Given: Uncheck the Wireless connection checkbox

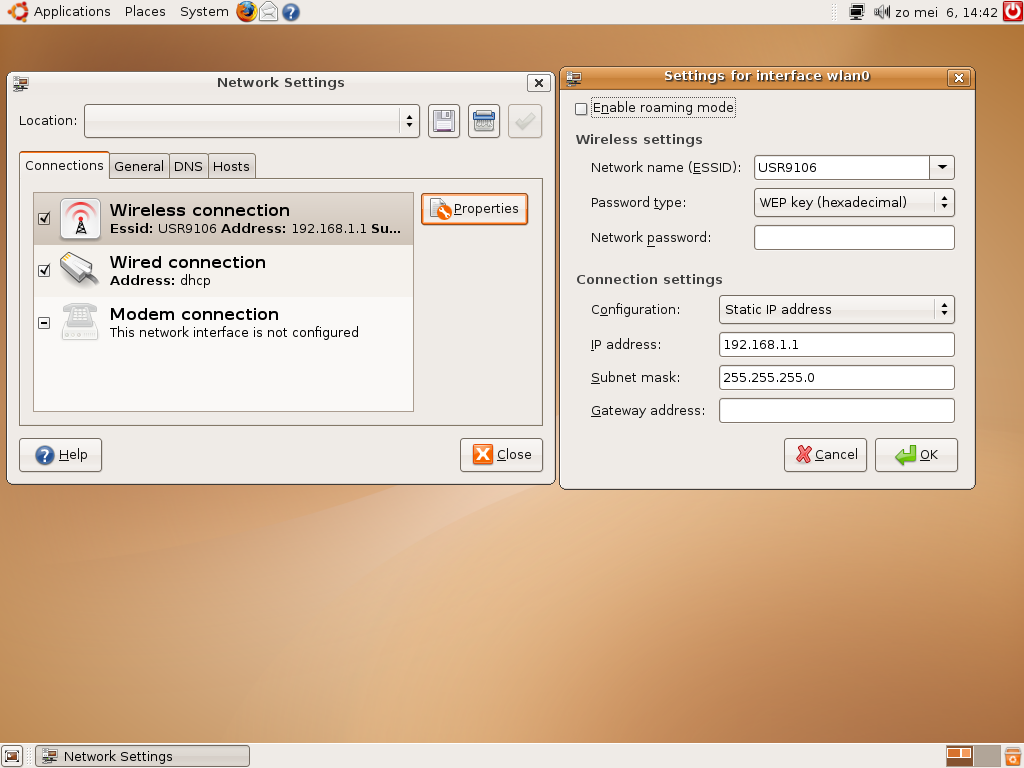Looking at the screenshot, I should pos(44,218).
